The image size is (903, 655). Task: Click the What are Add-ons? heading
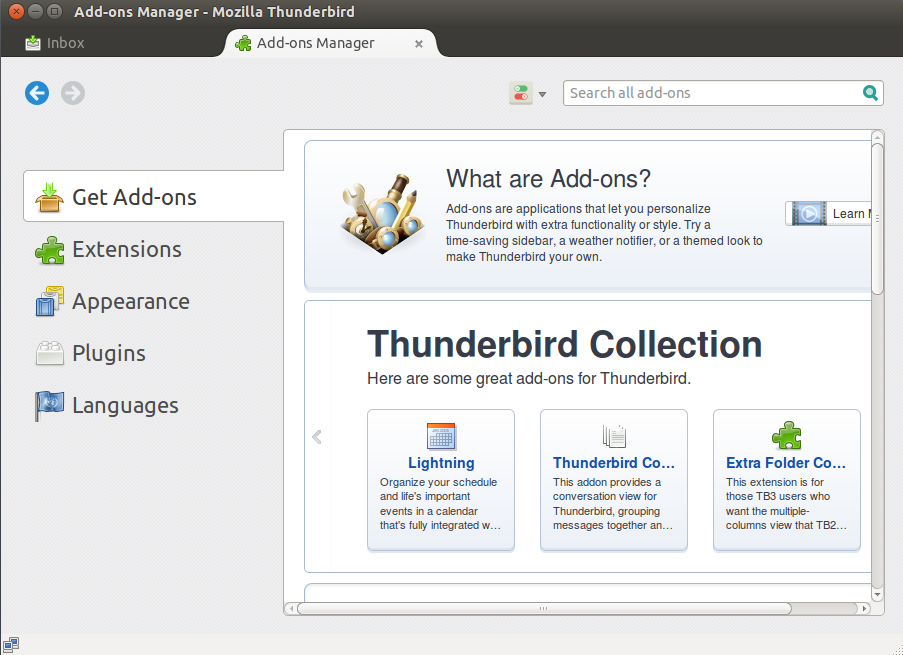tap(548, 179)
